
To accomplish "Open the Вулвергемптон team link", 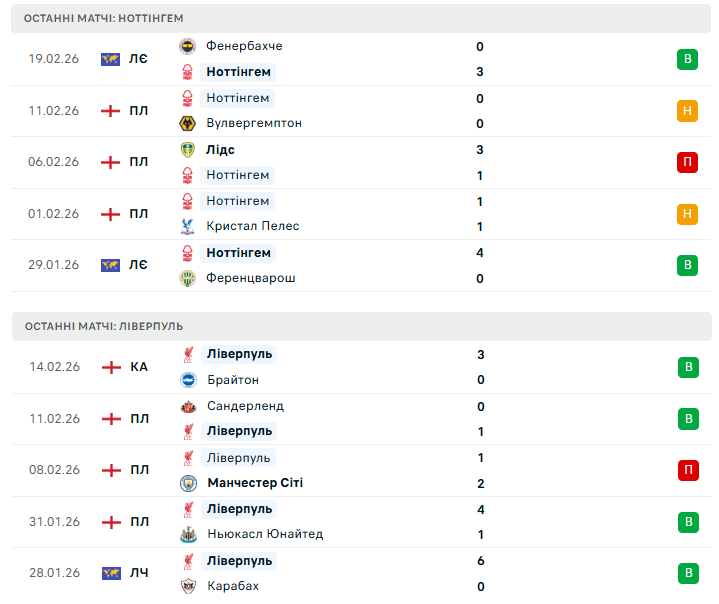I will tap(253, 123).
